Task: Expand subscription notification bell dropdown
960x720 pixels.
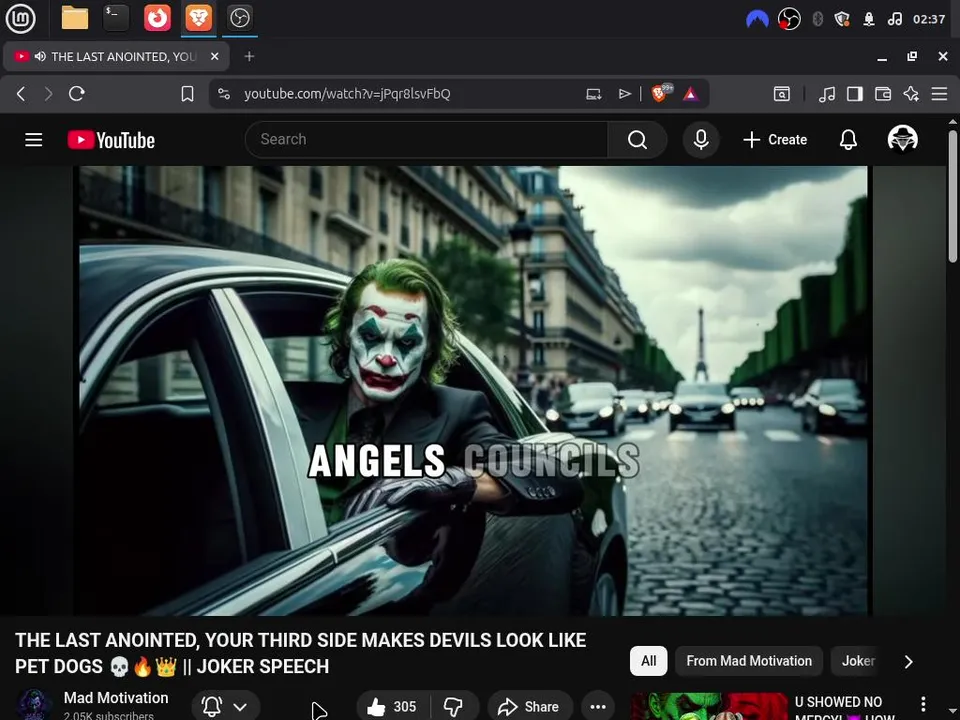Action: [x=225, y=707]
